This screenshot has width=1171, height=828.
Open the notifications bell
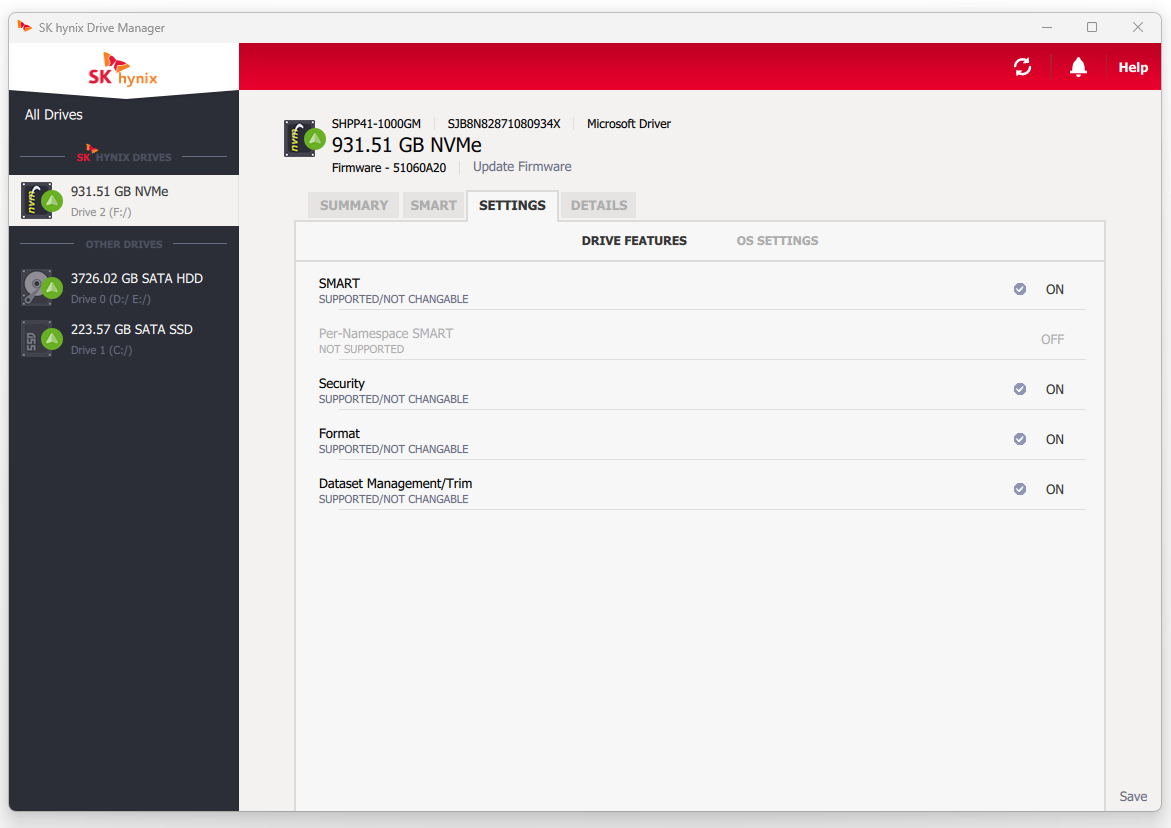(1078, 67)
